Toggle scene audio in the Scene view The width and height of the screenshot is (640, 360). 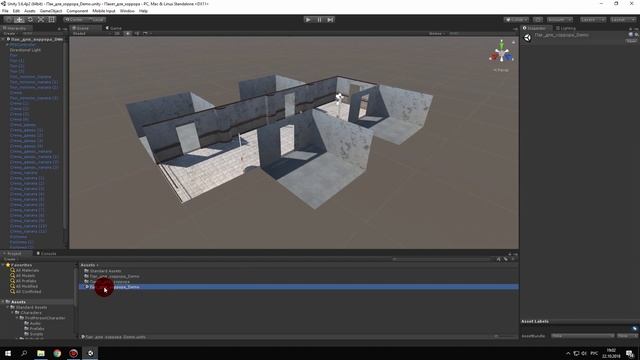click(x=136, y=33)
